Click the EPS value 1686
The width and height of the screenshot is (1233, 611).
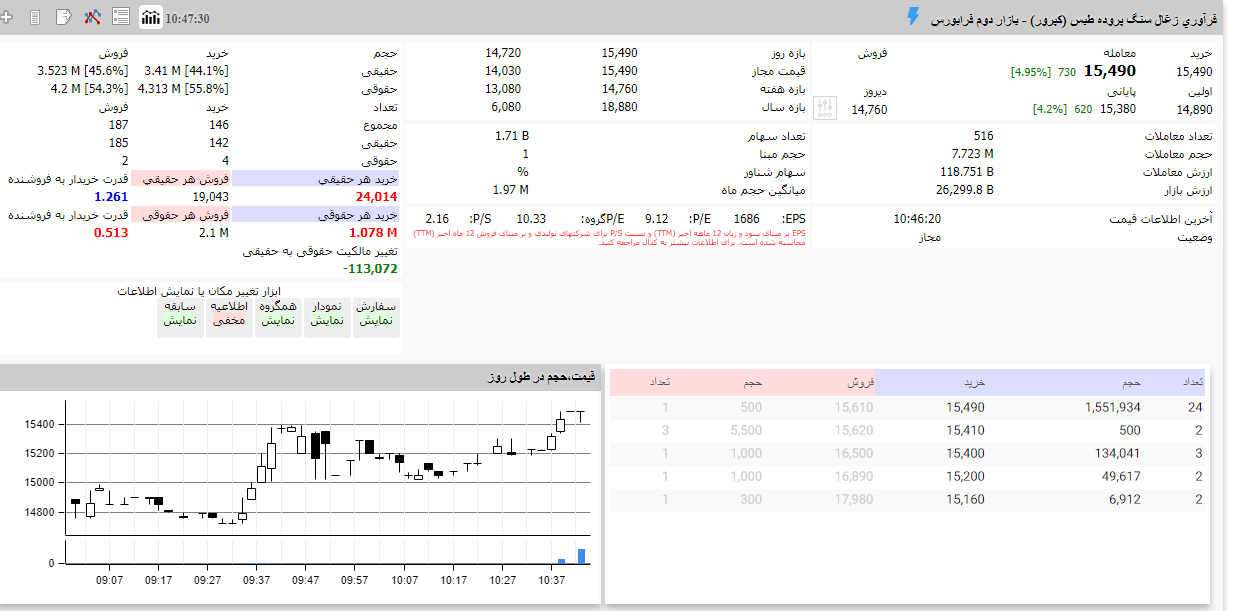pos(746,219)
